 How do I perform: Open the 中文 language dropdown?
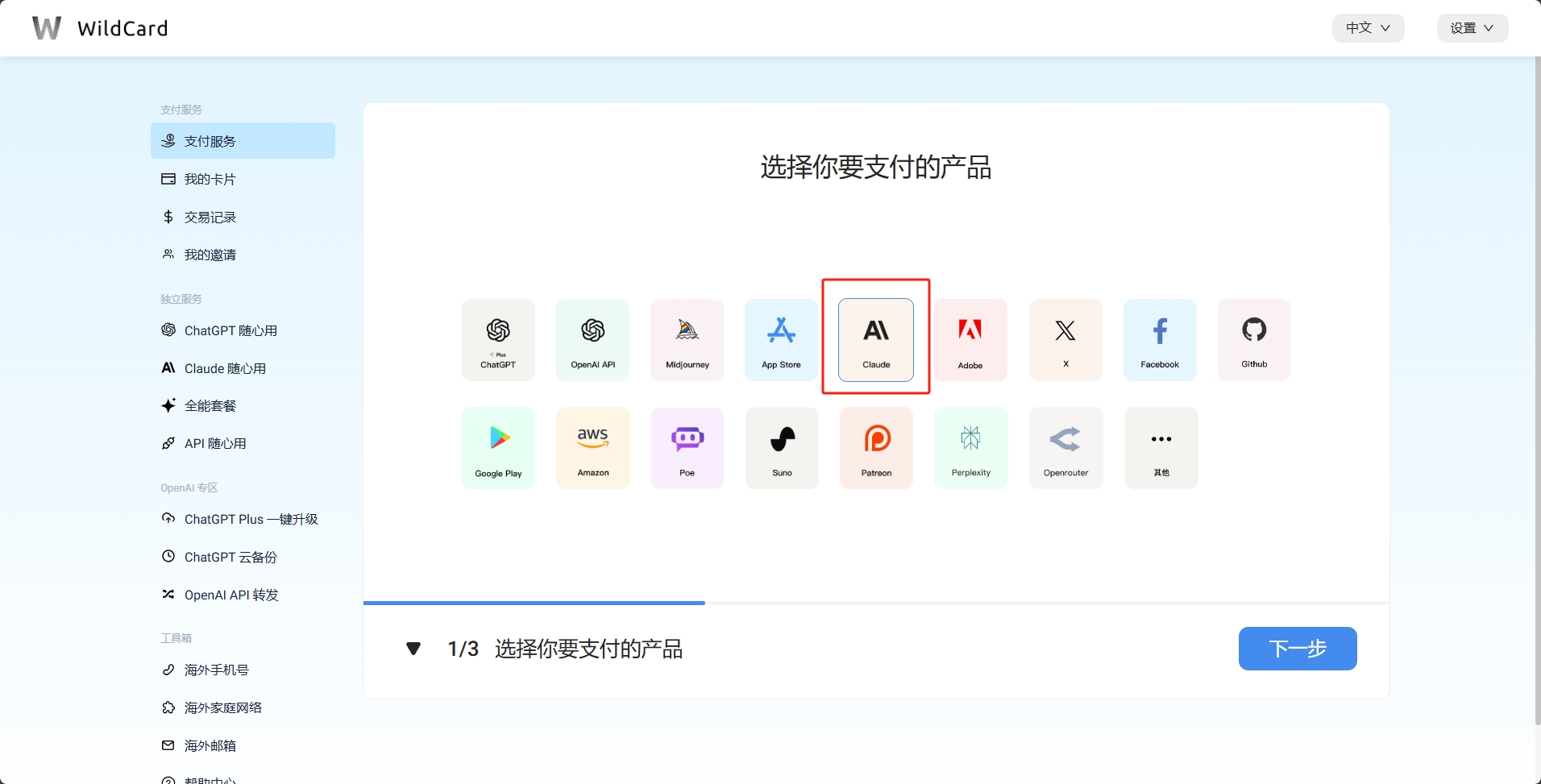[1368, 28]
